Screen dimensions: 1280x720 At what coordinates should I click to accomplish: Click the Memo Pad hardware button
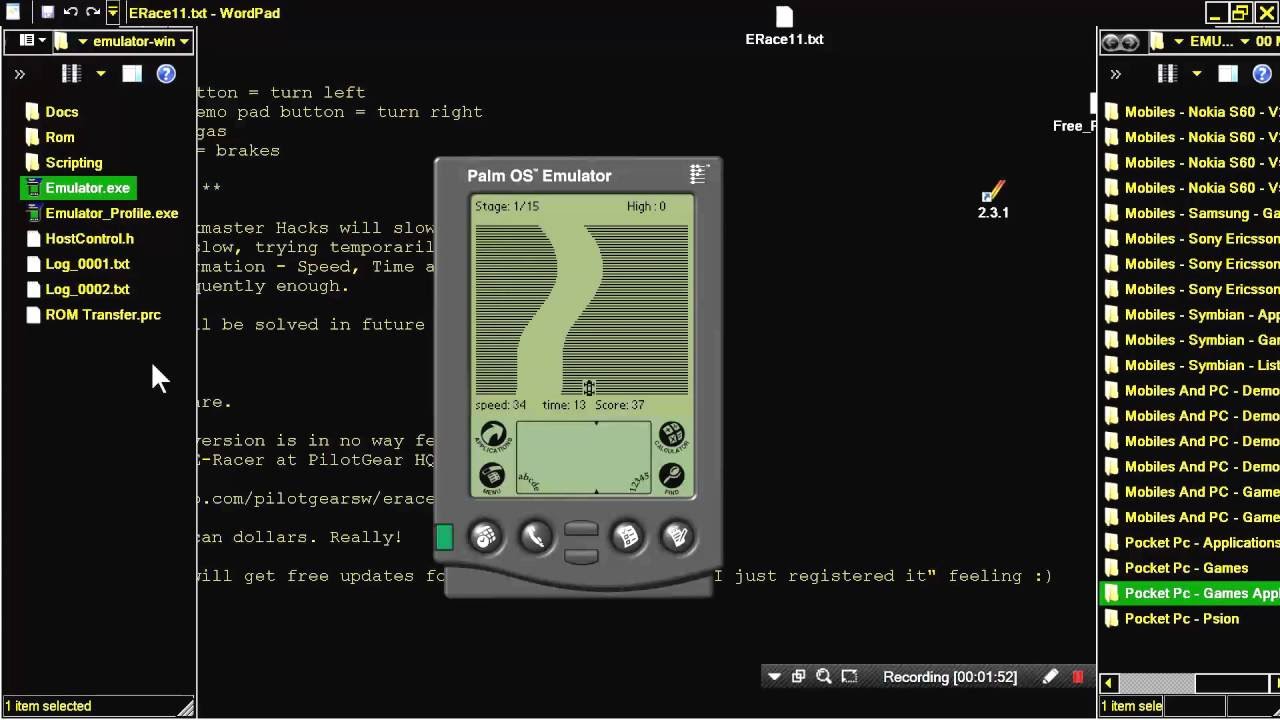point(677,537)
